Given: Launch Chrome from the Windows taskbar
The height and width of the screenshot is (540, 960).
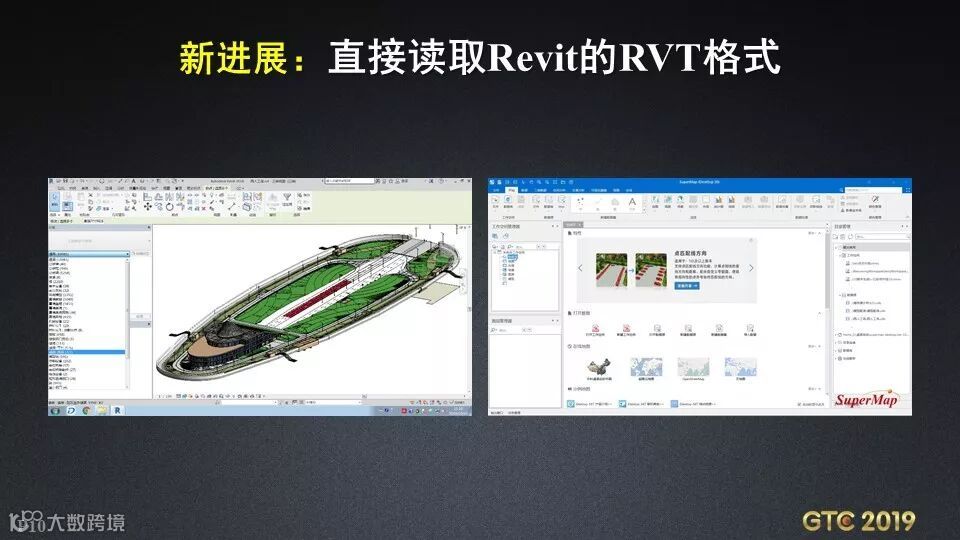Looking at the screenshot, I should [x=86, y=410].
